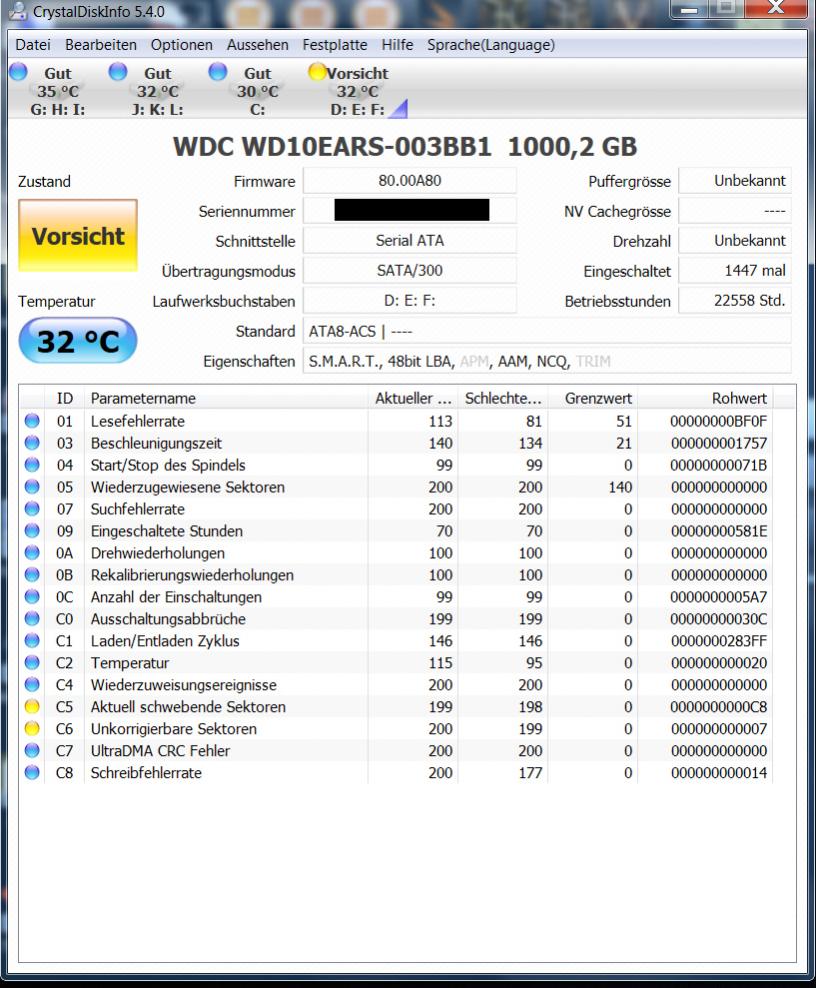The height and width of the screenshot is (988, 816).
Task: Click the Rohwert column header
Action: pos(705,398)
